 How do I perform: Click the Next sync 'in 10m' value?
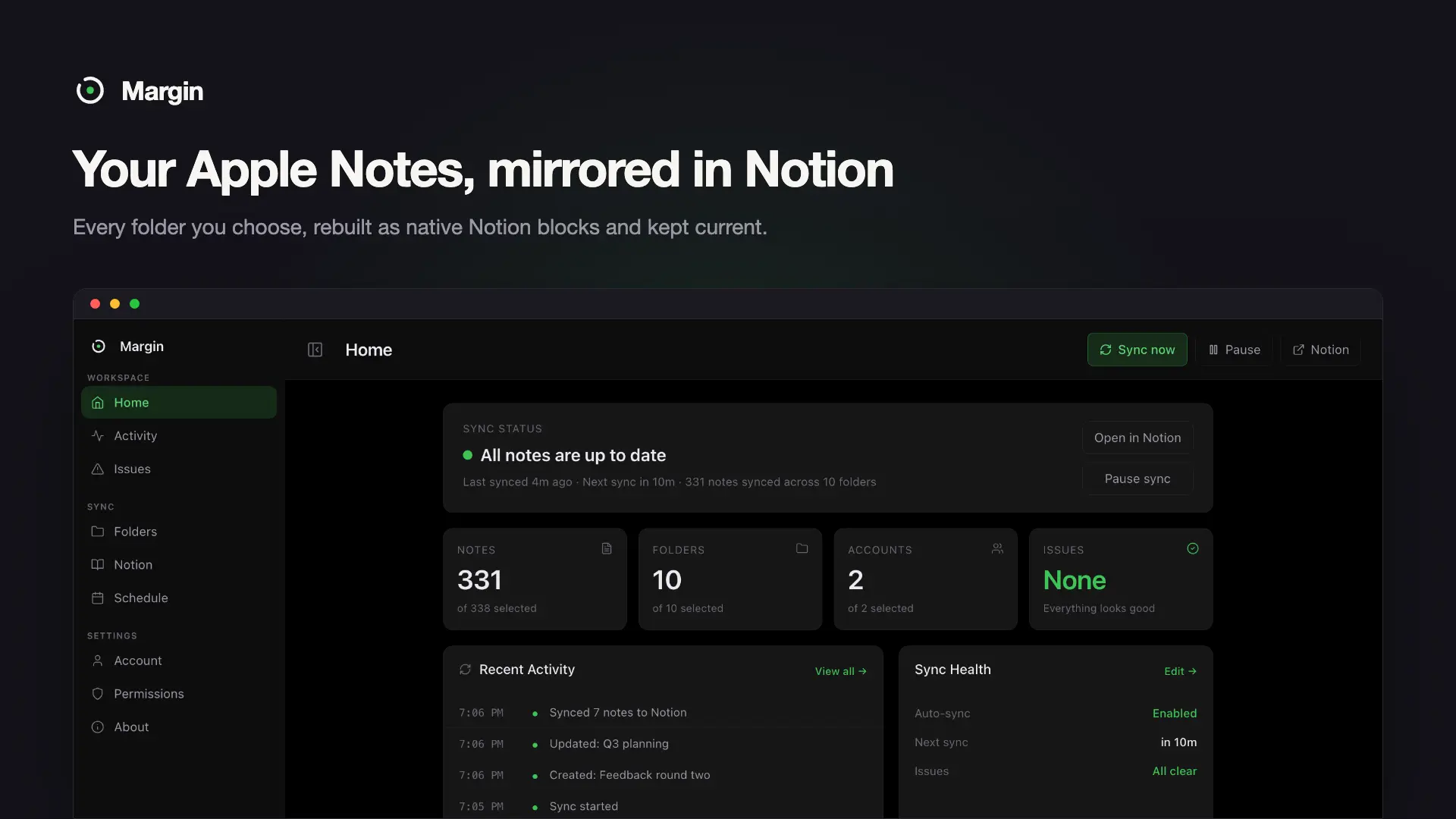click(1178, 742)
